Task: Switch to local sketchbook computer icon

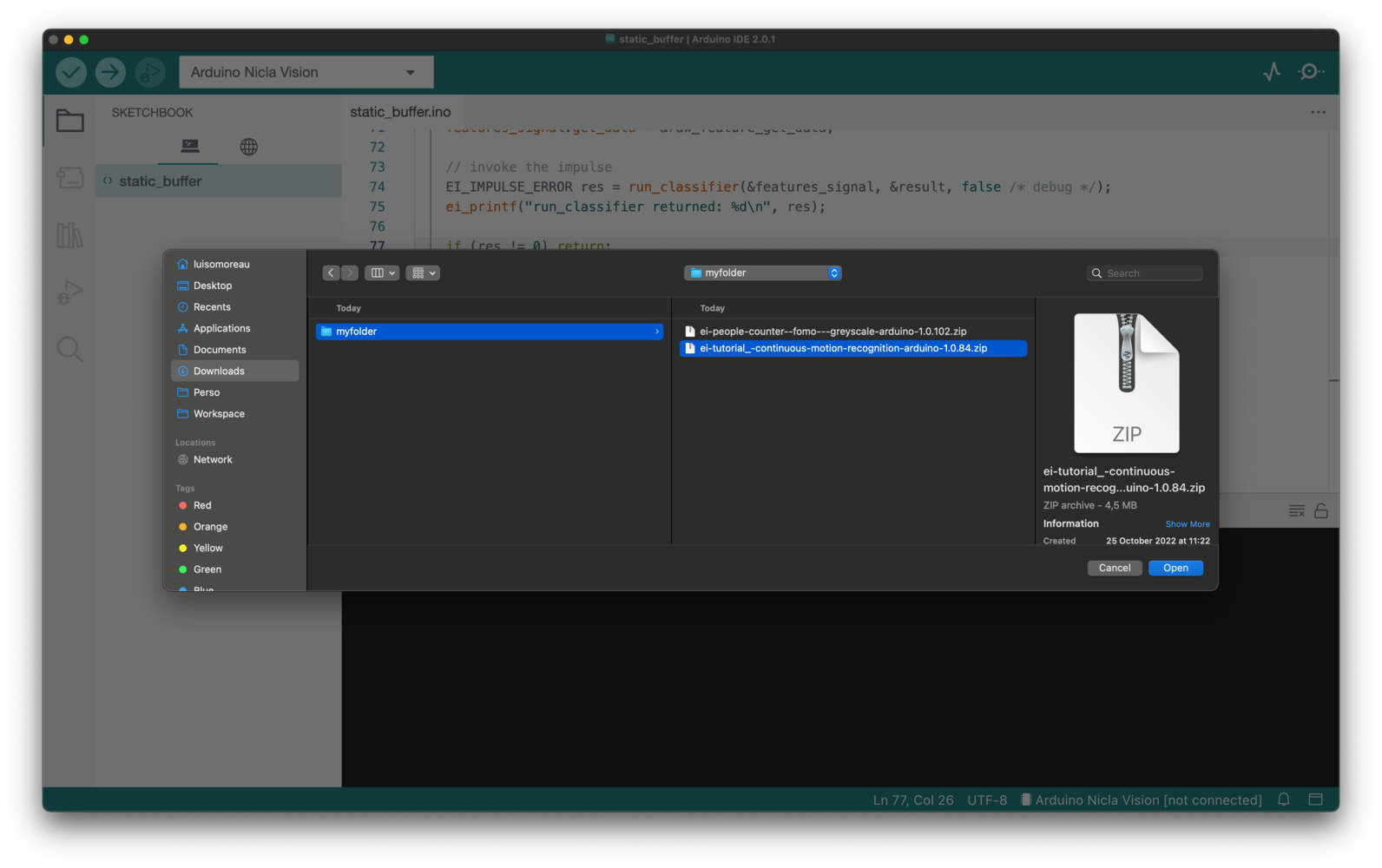Action: (x=189, y=146)
